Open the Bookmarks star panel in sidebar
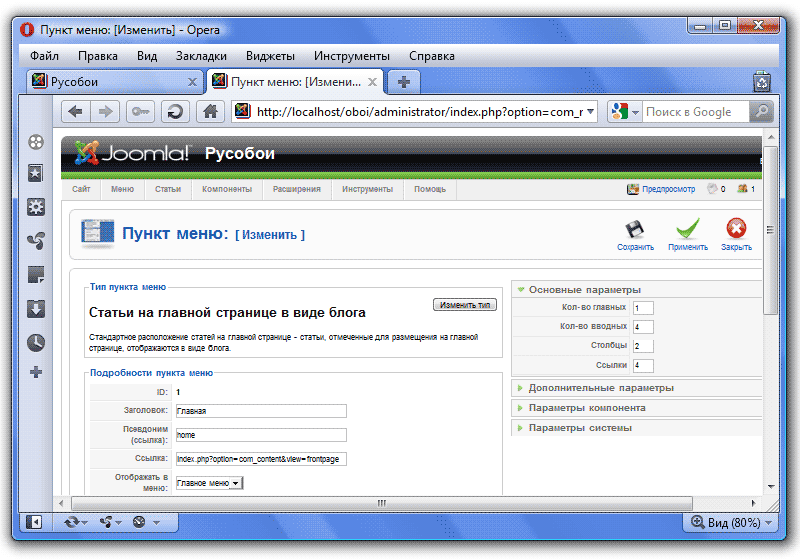 pos(36,174)
